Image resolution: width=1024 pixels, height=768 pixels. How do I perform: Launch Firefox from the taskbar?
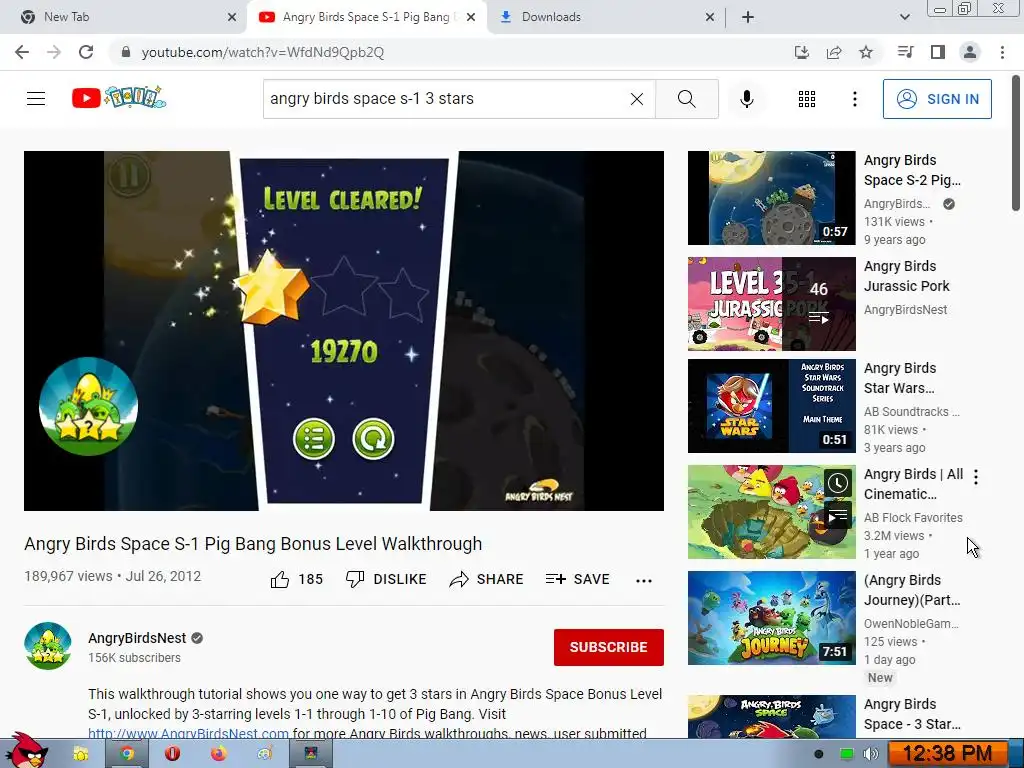pyautogui.click(x=218, y=754)
